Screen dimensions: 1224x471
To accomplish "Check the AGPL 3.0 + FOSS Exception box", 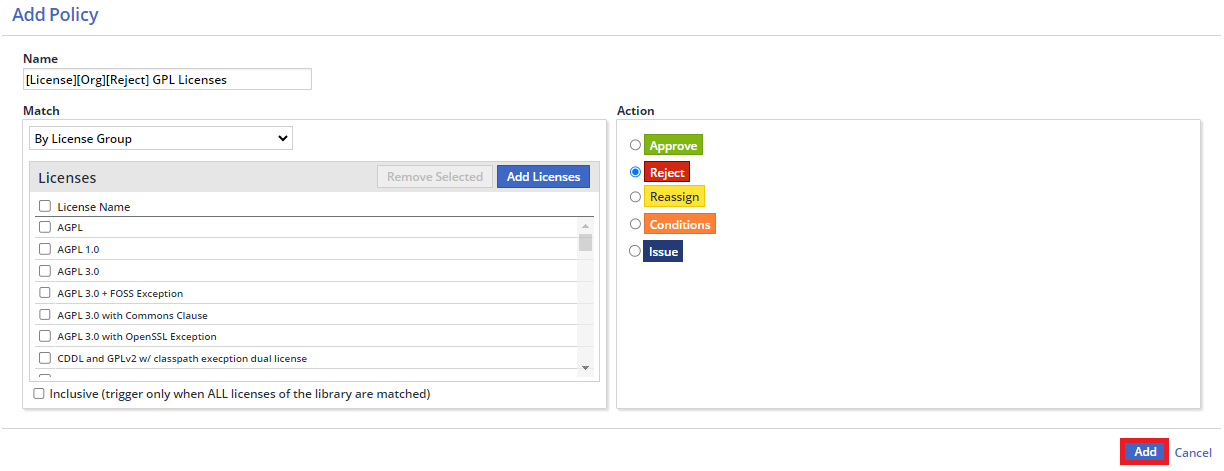I will (45, 293).
